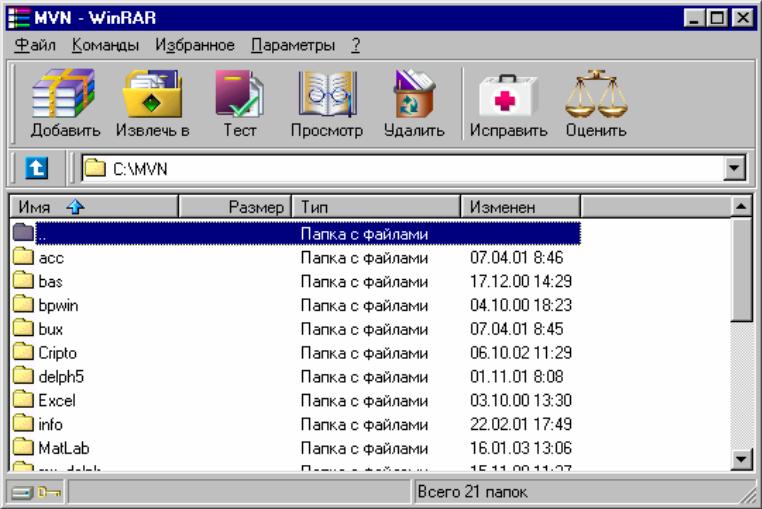This screenshot has height=509, width=762.
Task: Click the parent folder ".." icon
Action: 23,232
